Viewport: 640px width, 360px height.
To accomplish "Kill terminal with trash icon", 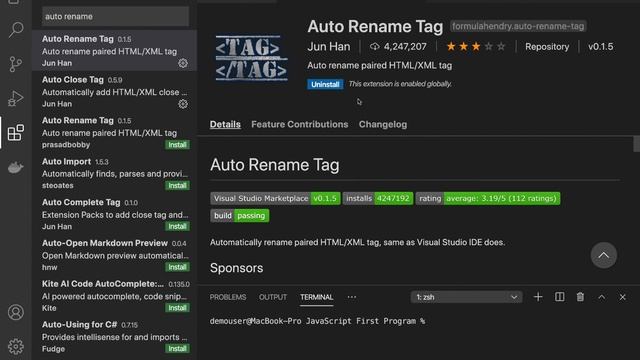I will tap(580, 297).
